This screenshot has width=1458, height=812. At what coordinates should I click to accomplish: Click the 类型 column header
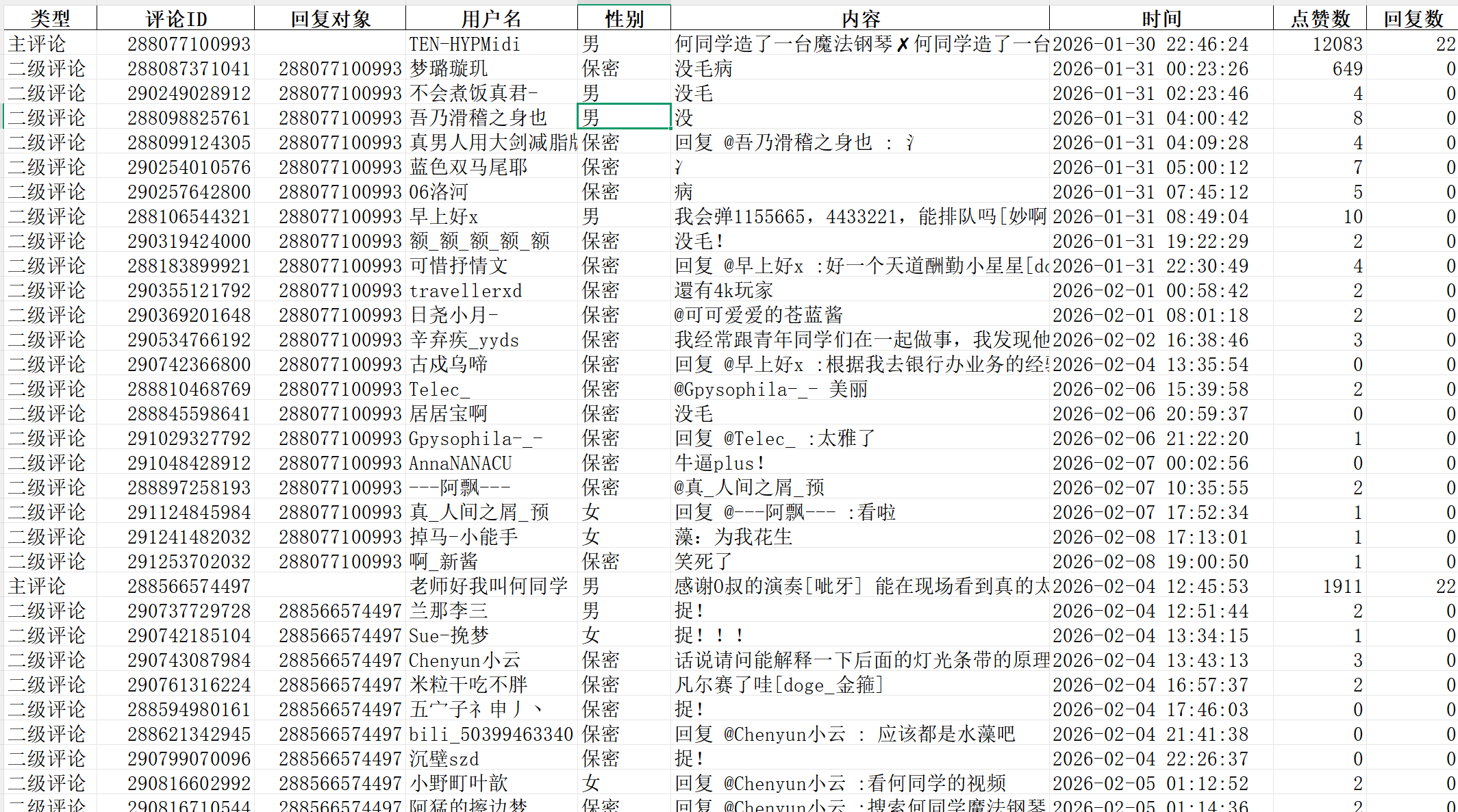(x=50, y=18)
